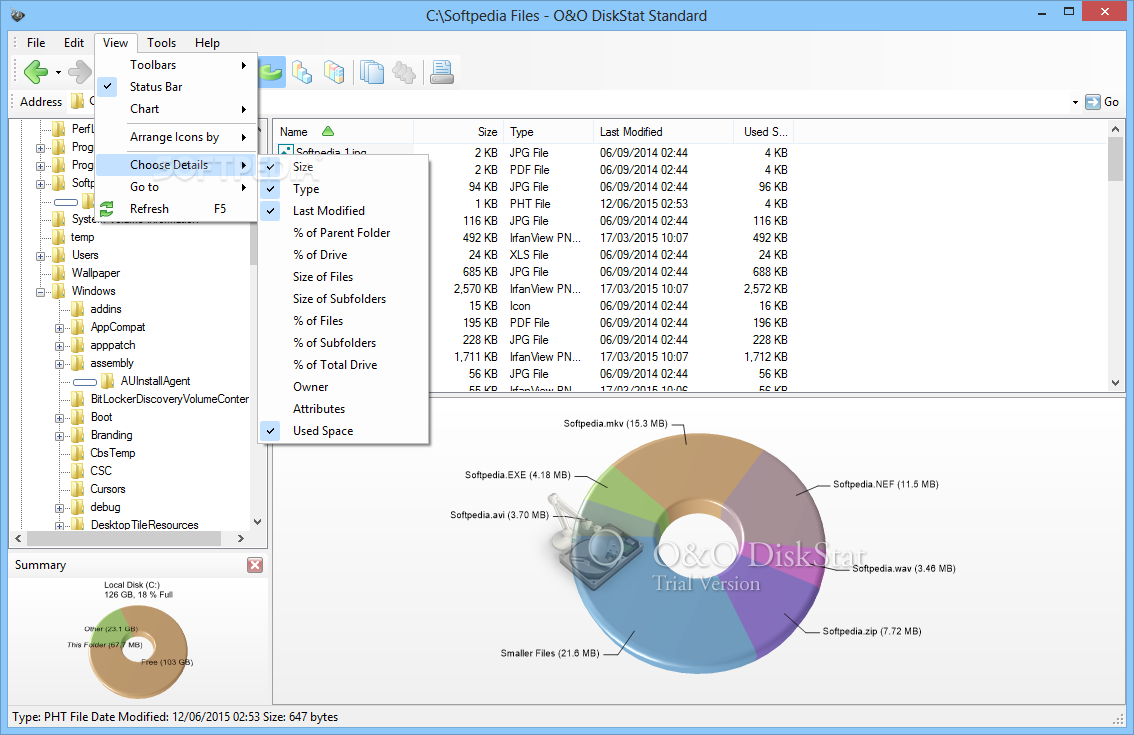Sort by the Name column header

coord(343,132)
